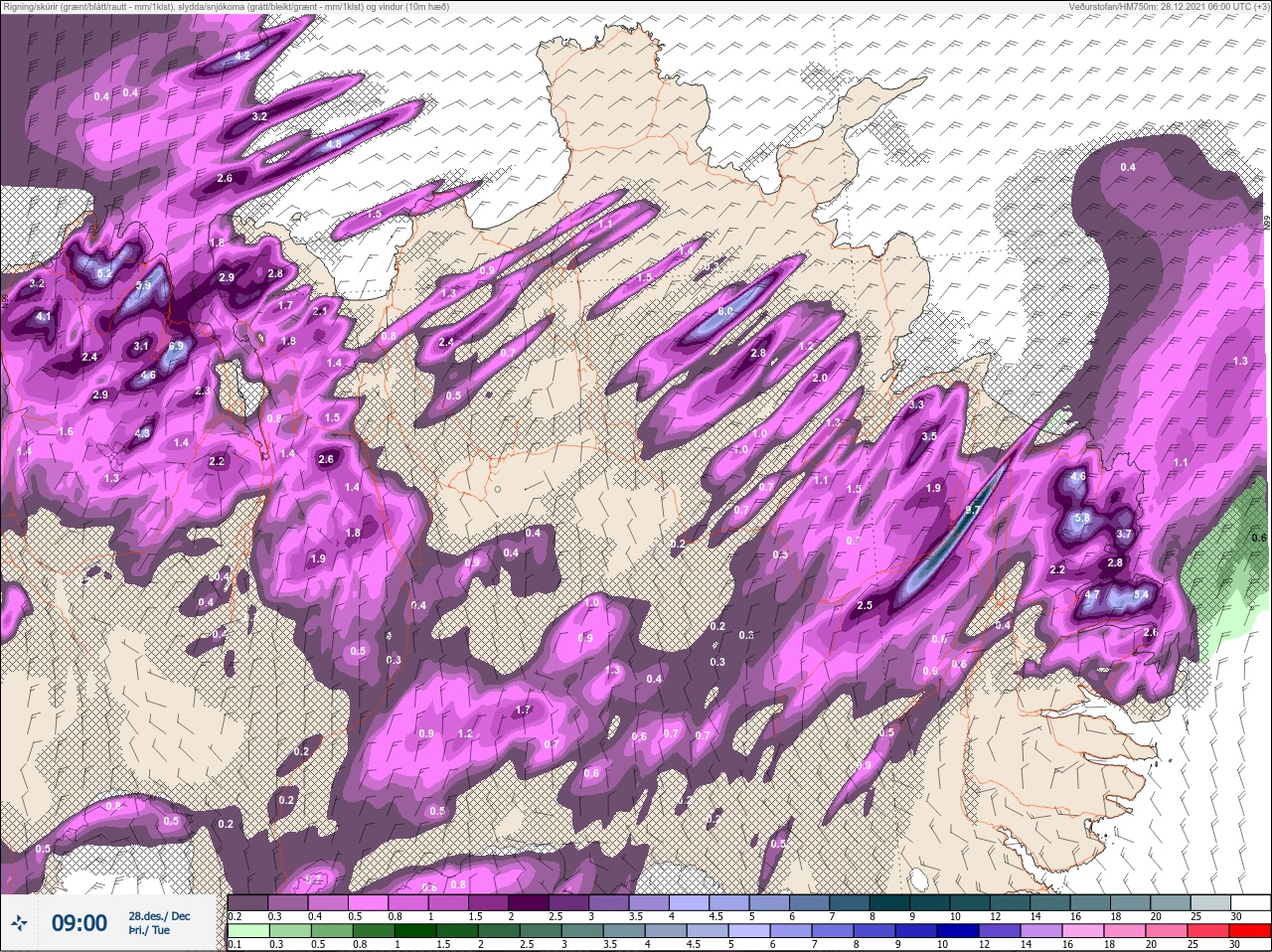Click the date label '28.des./ Dec'
Image resolution: width=1272 pixels, height=952 pixels.
point(159,916)
